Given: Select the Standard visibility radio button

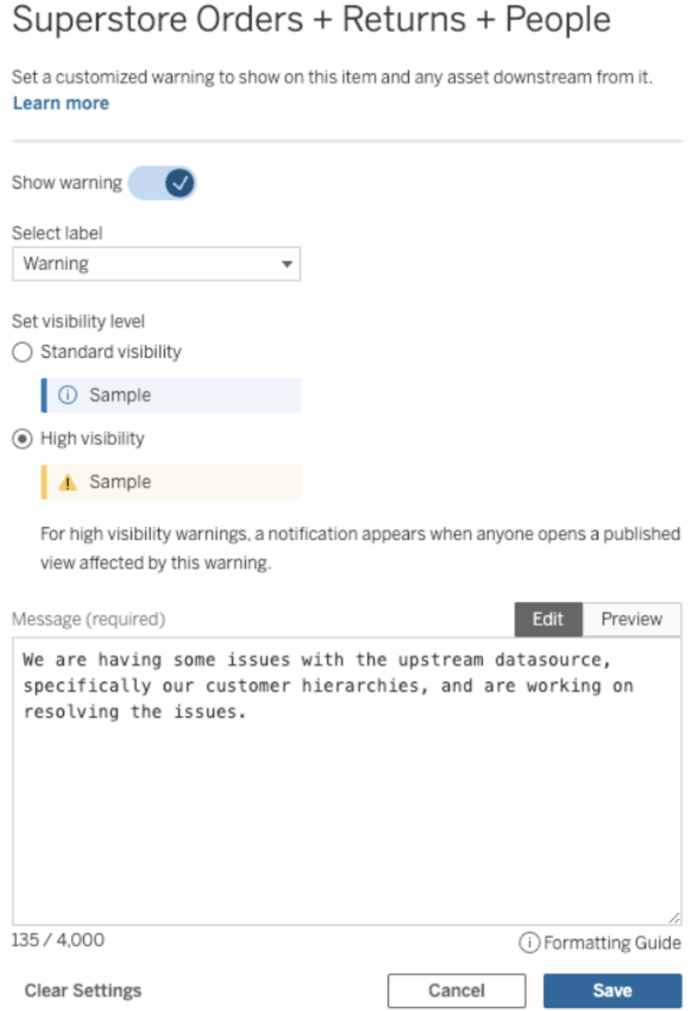Looking at the screenshot, I should point(20,352).
